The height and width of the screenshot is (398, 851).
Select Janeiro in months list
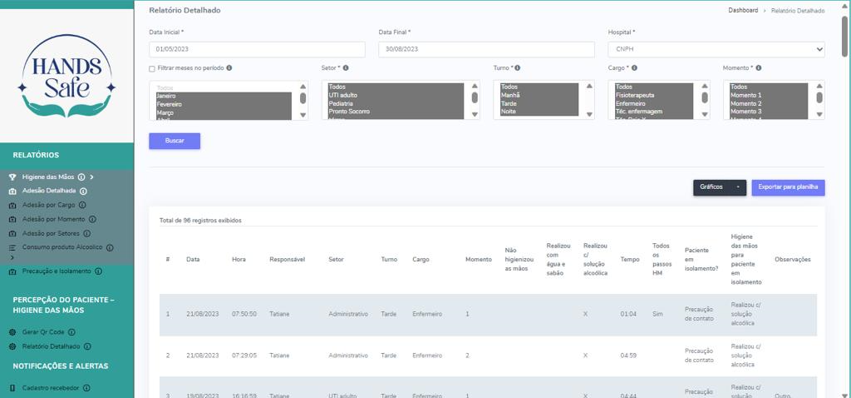pos(224,96)
